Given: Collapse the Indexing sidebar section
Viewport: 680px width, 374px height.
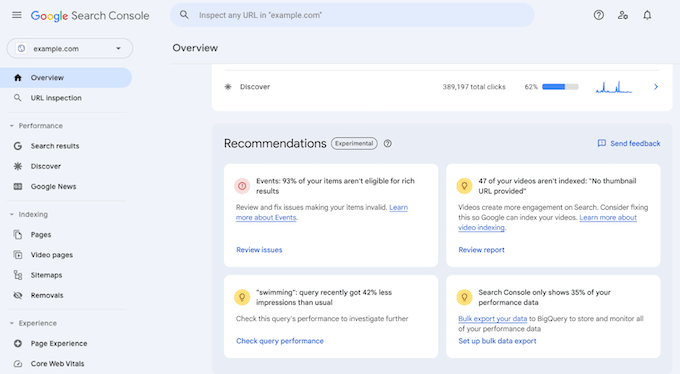Looking at the screenshot, I should 12,214.
